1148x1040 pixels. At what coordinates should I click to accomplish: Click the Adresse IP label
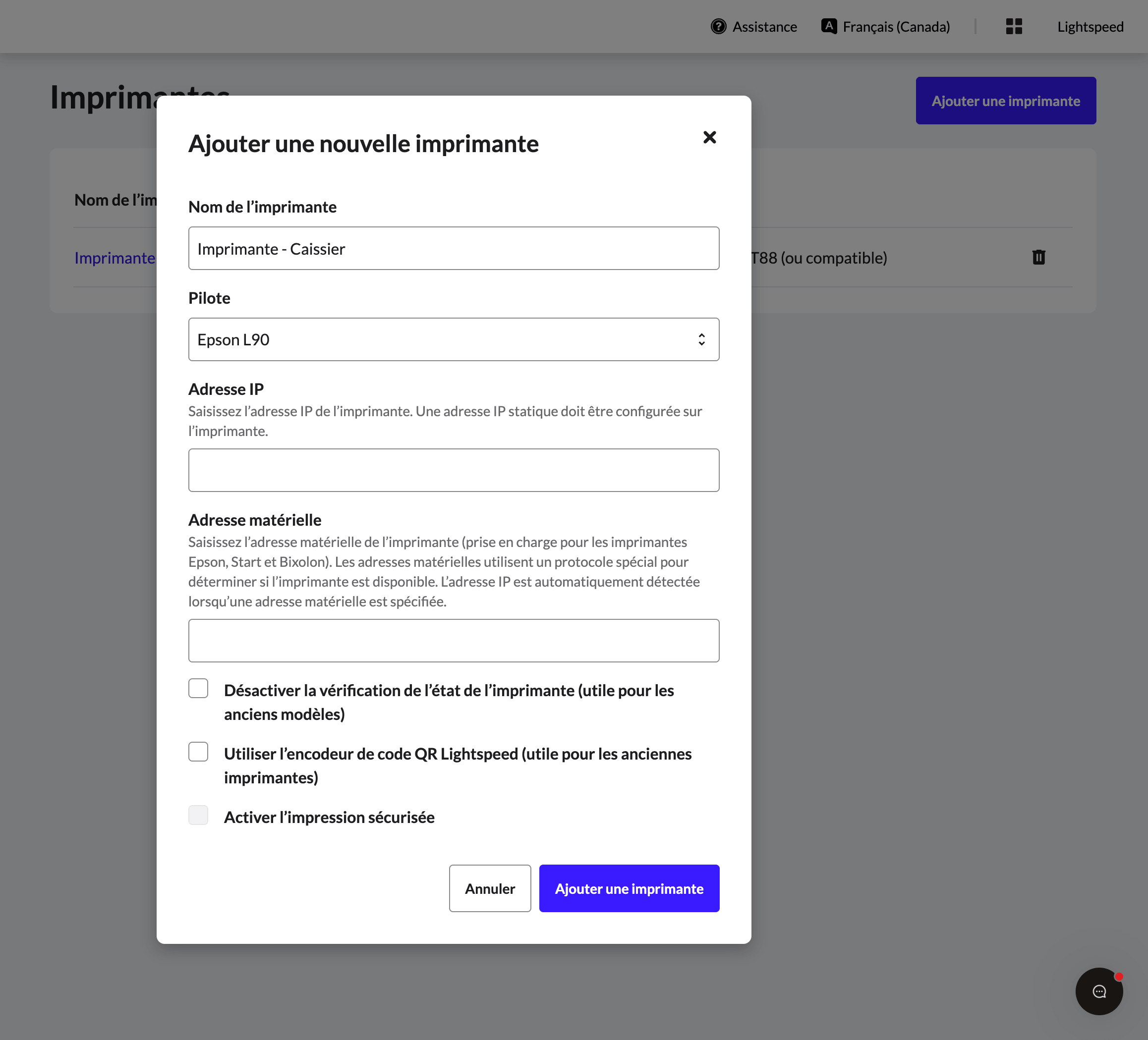pos(226,389)
